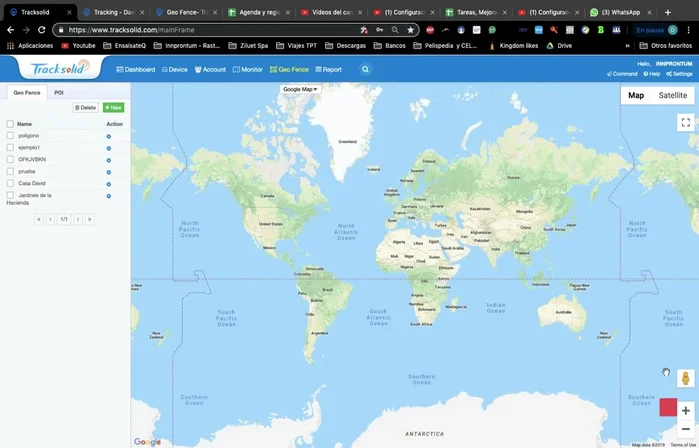
Task: Click action icon for Jardines de la Hacienda
Action: tap(109, 196)
